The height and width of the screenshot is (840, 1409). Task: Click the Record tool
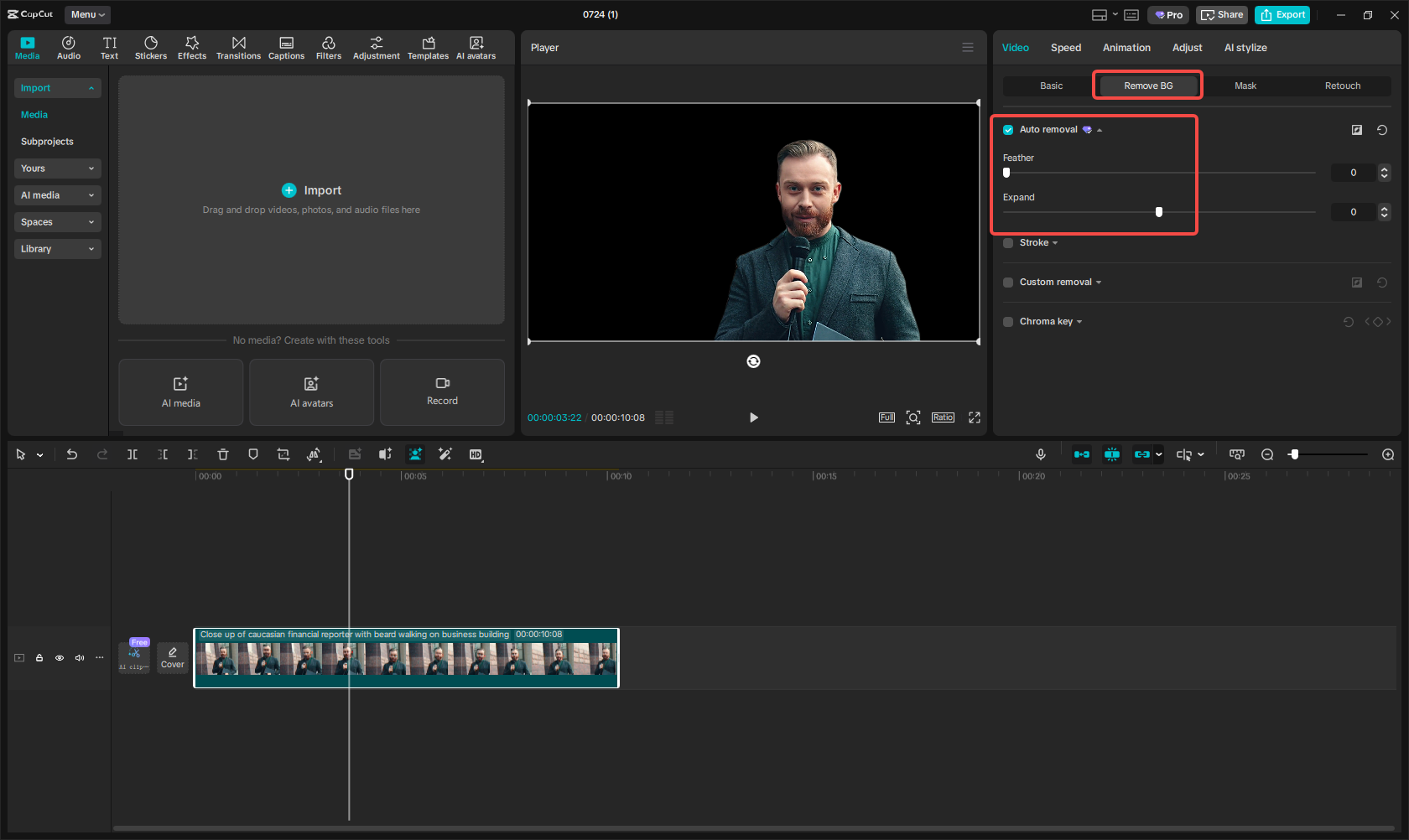point(442,391)
